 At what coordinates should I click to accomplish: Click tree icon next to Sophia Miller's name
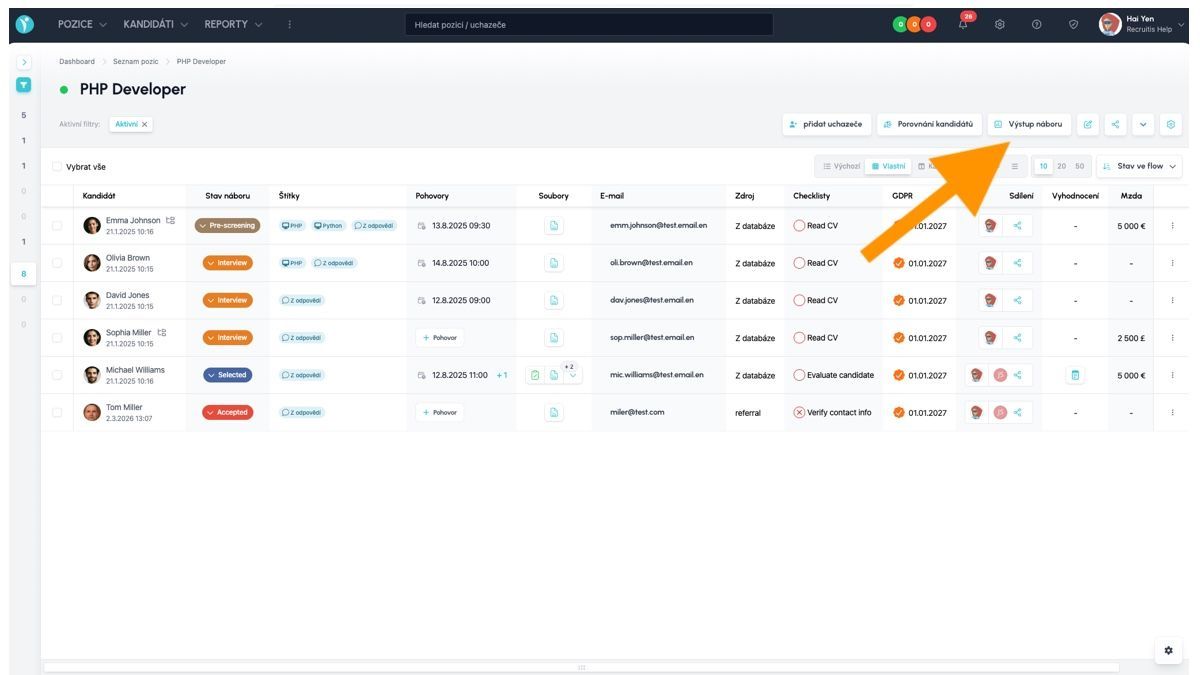click(x=162, y=332)
